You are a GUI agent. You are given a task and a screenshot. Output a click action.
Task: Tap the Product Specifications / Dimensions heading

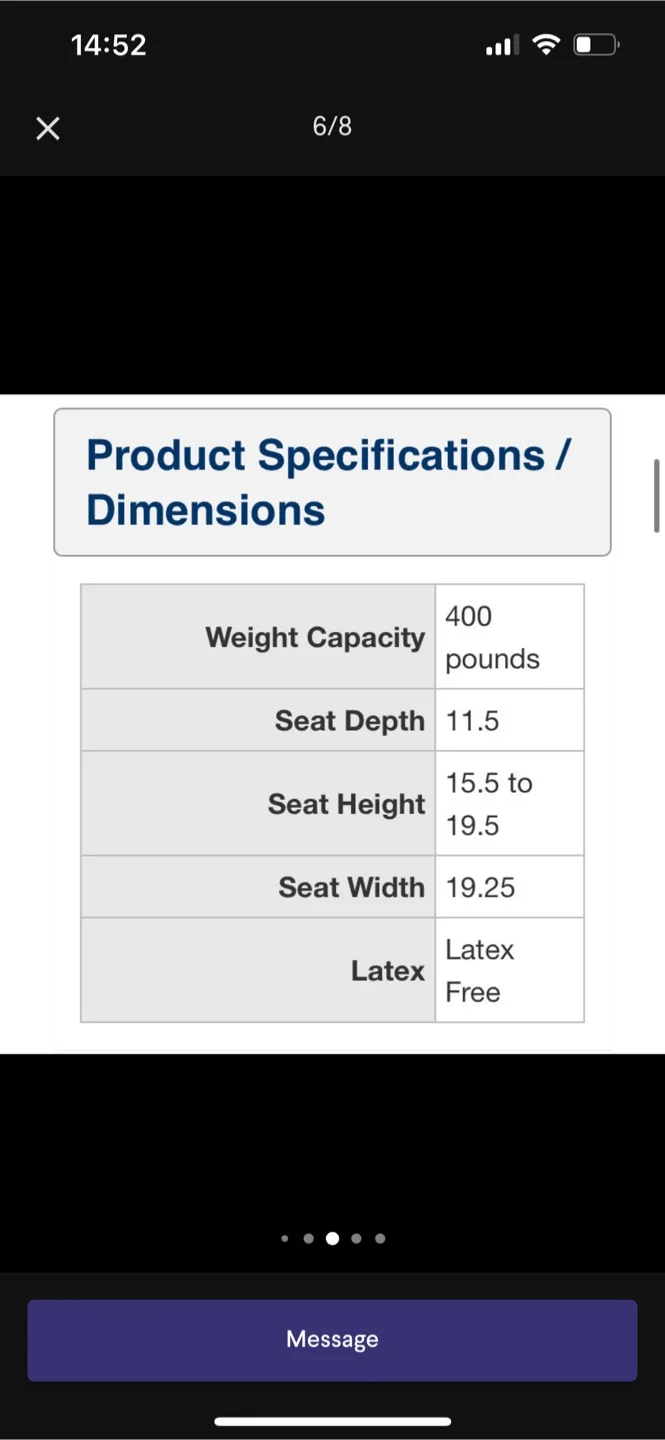[x=331, y=482]
